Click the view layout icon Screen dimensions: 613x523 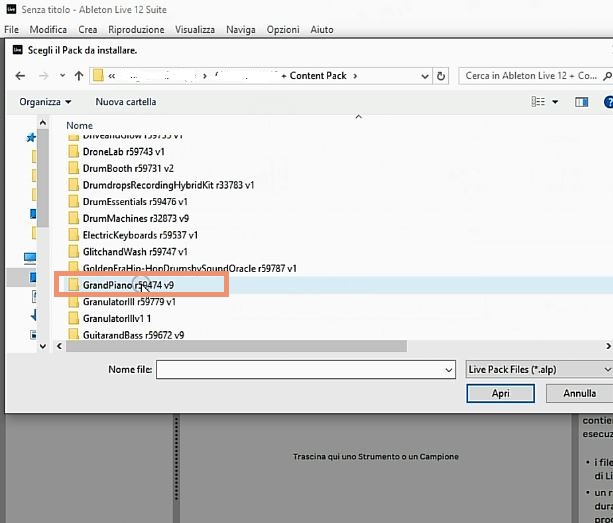(539, 102)
